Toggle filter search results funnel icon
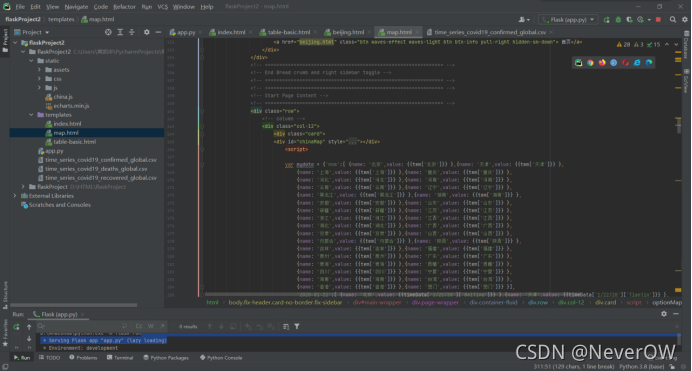This screenshot has width=692, height=371. pos(297,326)
